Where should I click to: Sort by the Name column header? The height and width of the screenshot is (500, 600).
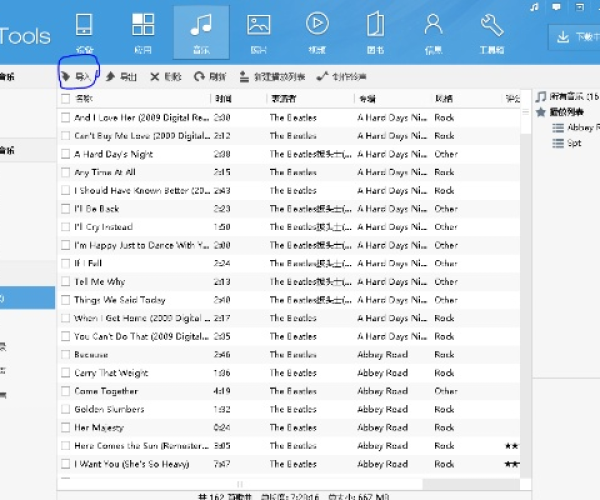point(84,99)
